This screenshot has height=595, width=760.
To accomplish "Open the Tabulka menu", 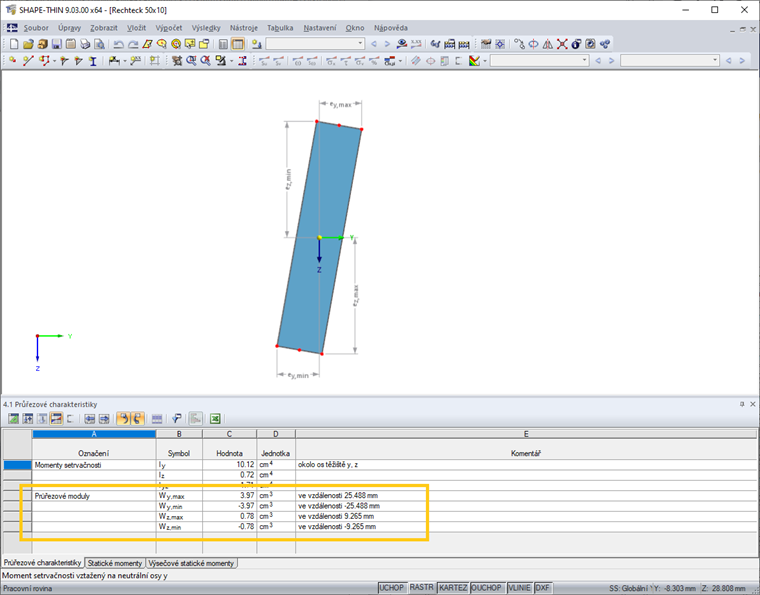I will (x=280, y=28).
